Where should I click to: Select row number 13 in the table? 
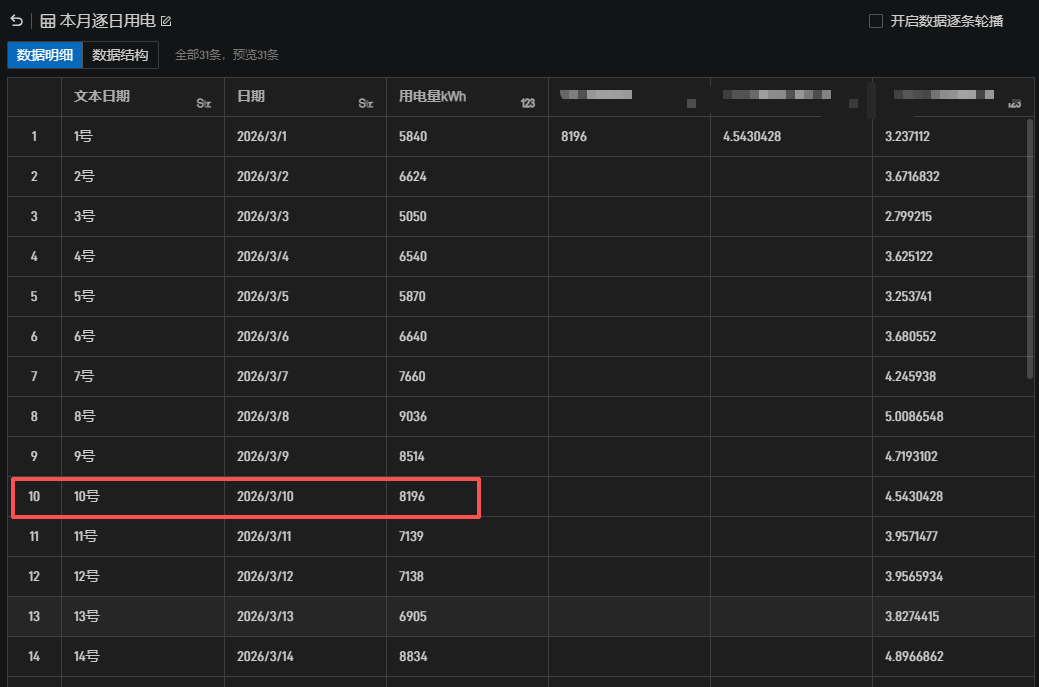34,616
